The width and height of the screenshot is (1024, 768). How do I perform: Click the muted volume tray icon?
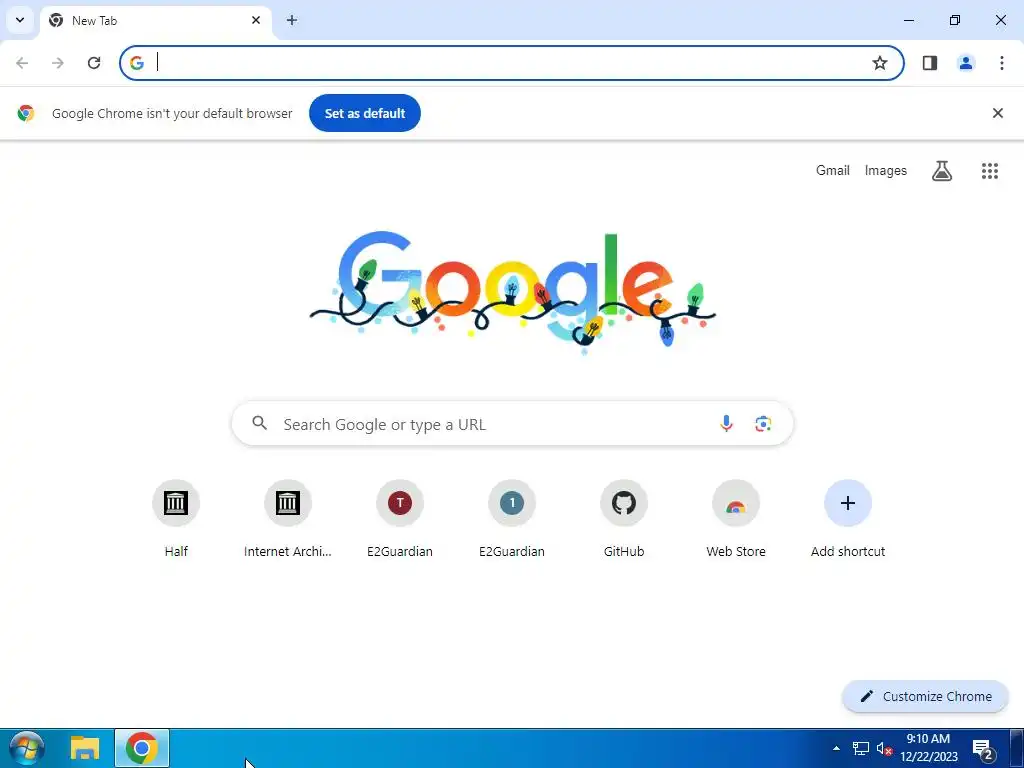(x=884, y=748)
